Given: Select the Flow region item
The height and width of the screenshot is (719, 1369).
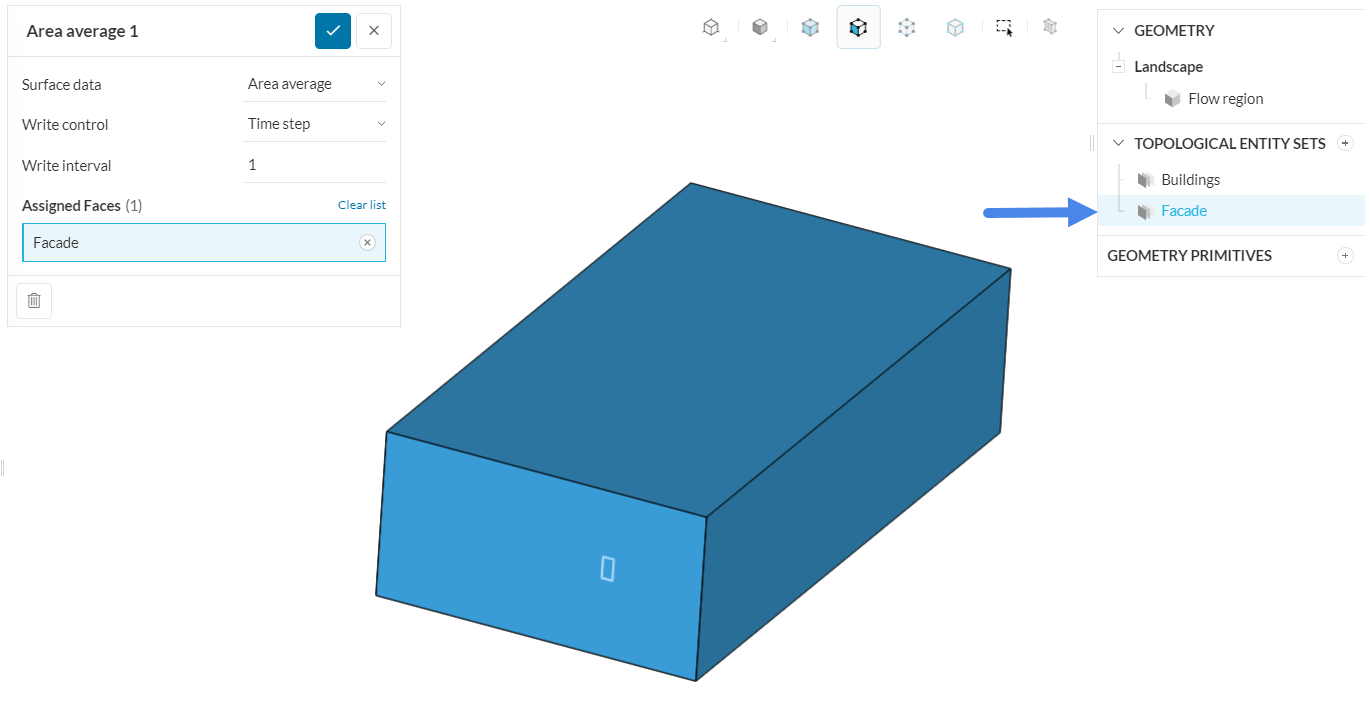Looking at the screenshot, I should [x=1226, y=99].
